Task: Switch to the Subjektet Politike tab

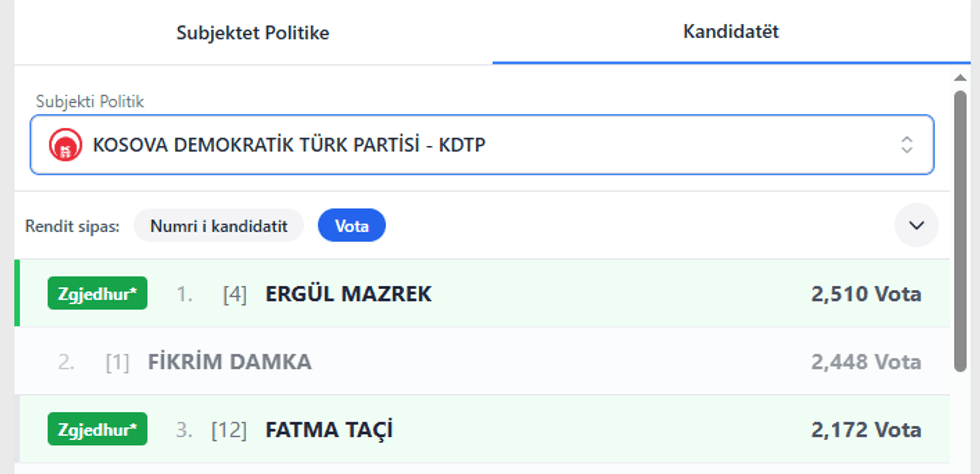Action: pos(253,33)
